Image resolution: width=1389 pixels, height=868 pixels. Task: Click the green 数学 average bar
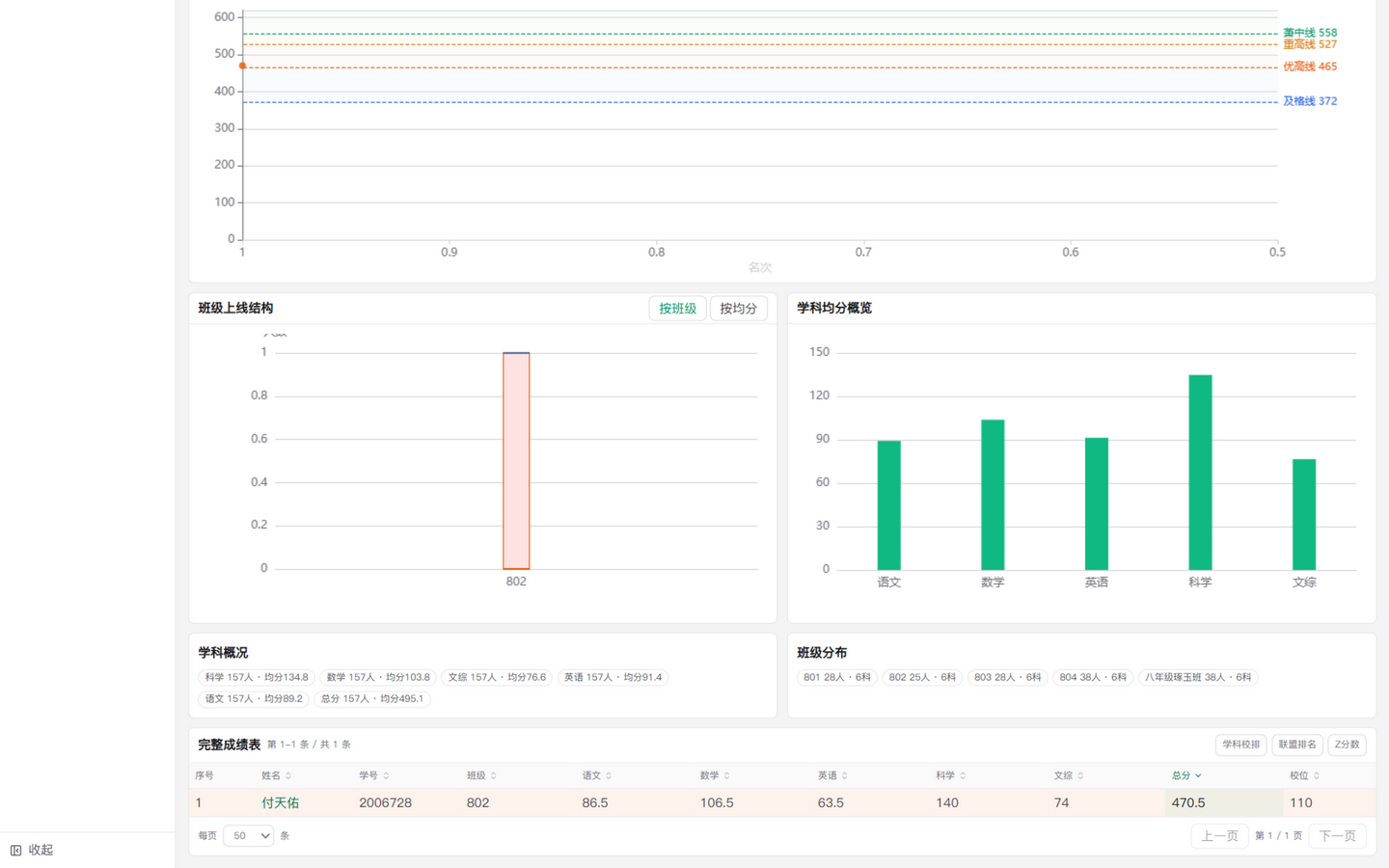[x=993, y=495]
